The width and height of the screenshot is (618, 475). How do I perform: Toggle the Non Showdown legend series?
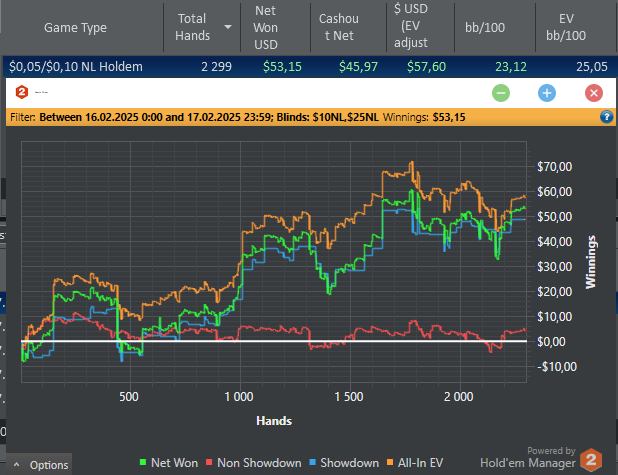254,462
